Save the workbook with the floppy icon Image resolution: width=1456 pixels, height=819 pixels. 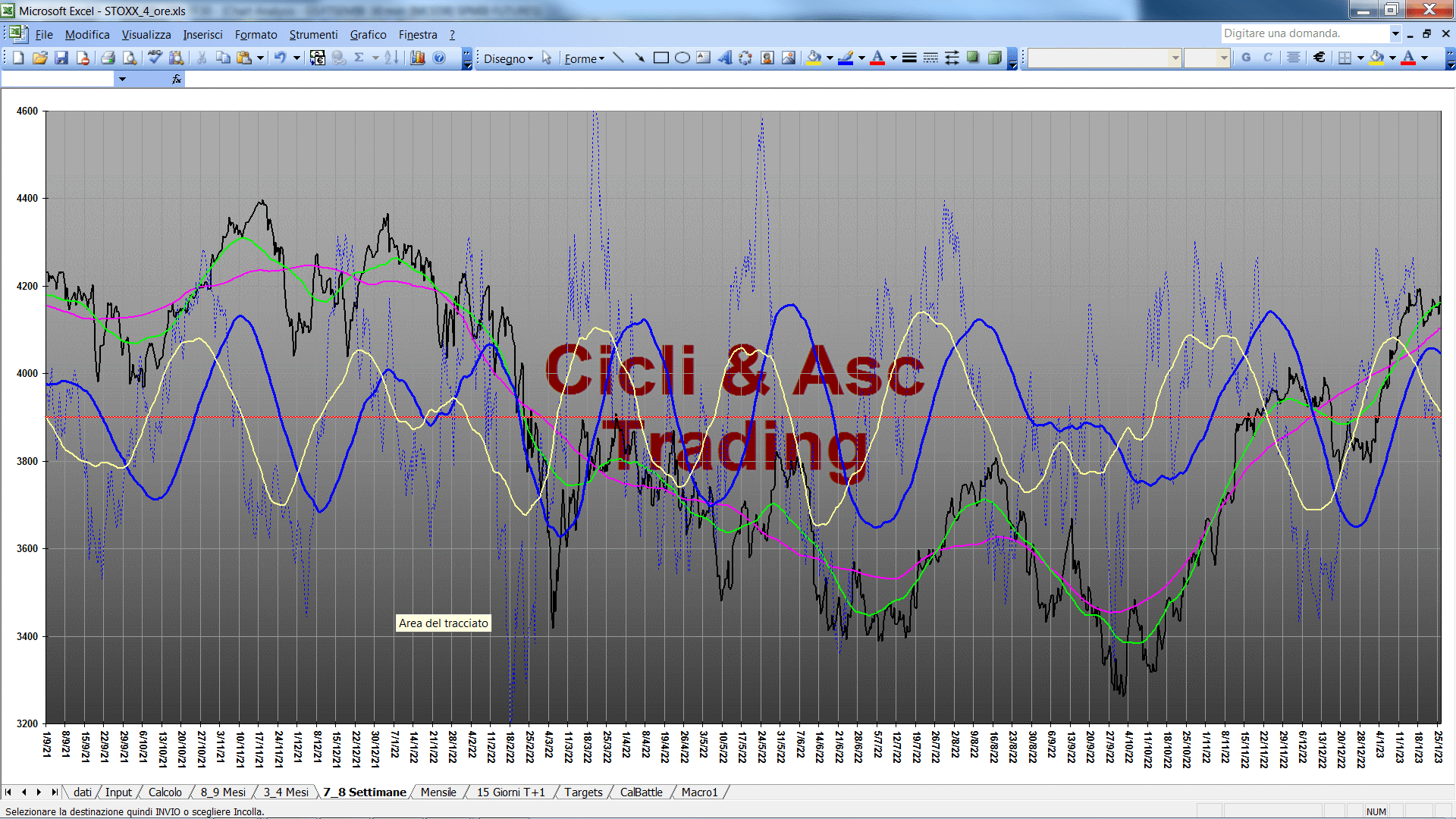[x=61, y=58]
